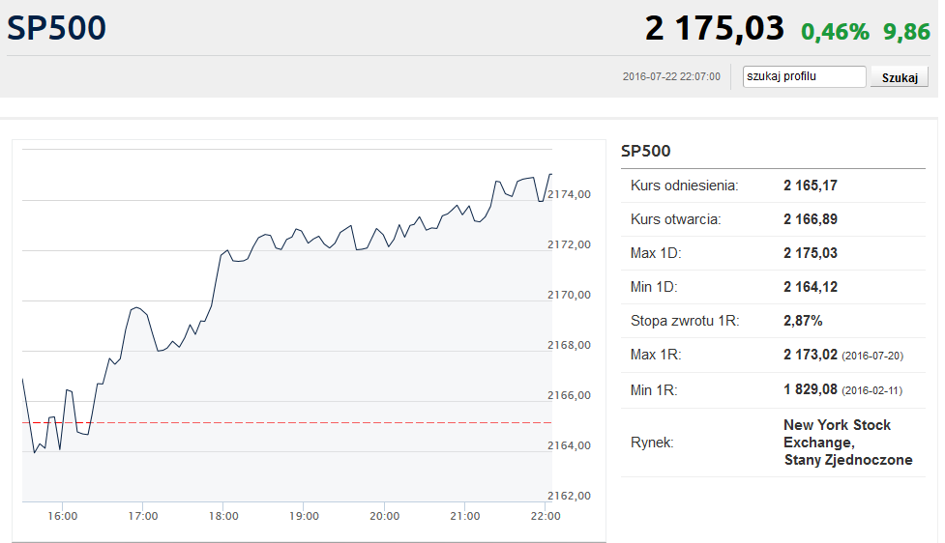Click the Stopa zwrotu 1R value 2,87%
The height and width of the screenshot is (543, 945).
pyautogui.click(x=803, y=321)
